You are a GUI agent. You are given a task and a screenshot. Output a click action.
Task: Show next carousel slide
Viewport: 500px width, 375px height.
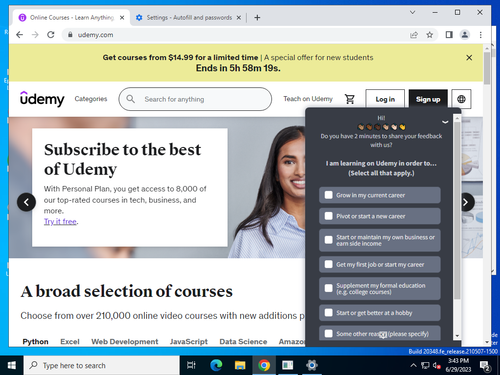click(465, 202)
